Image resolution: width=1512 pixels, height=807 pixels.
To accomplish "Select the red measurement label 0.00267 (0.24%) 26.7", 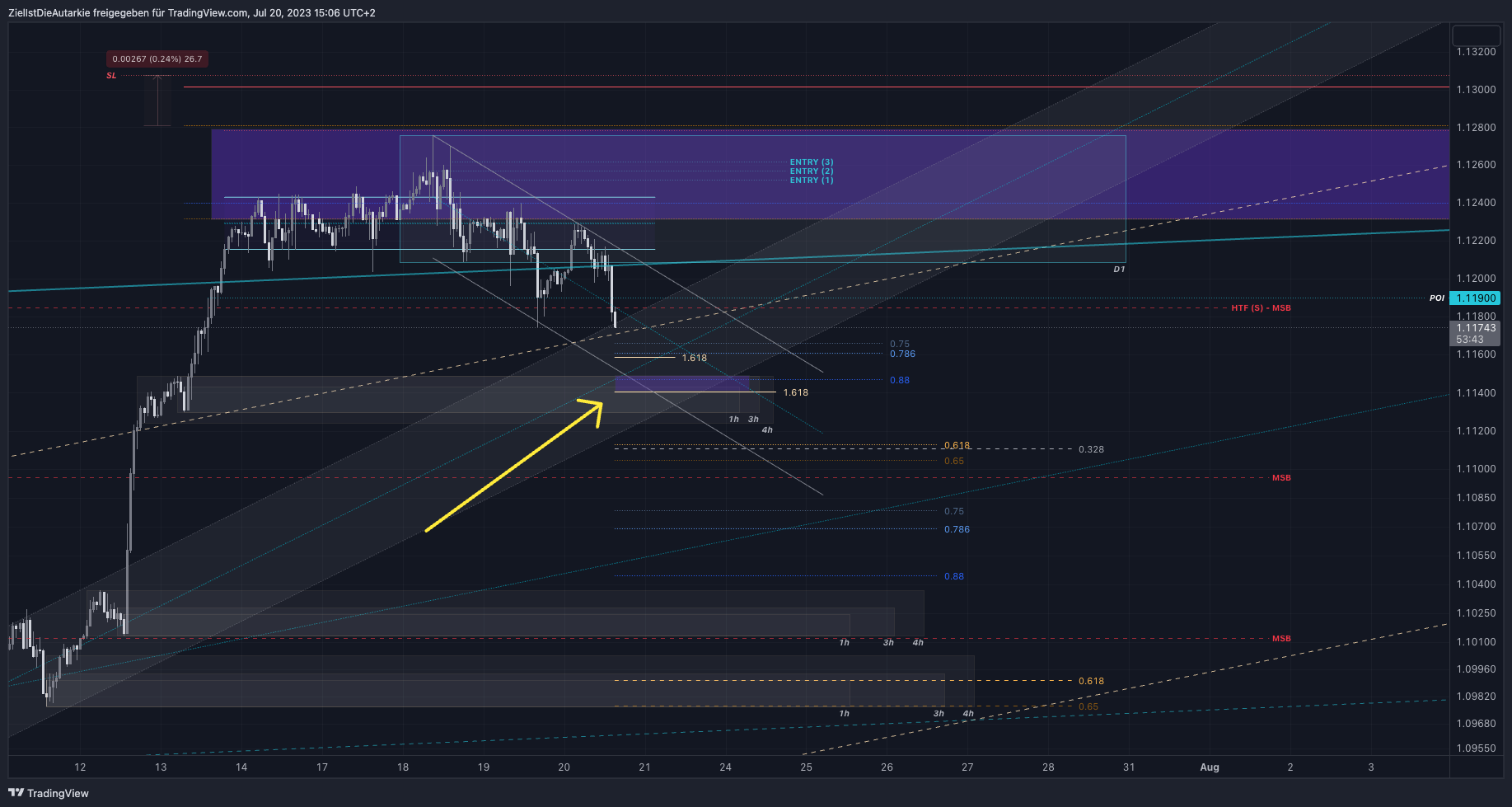I will (x=157, y=59).
